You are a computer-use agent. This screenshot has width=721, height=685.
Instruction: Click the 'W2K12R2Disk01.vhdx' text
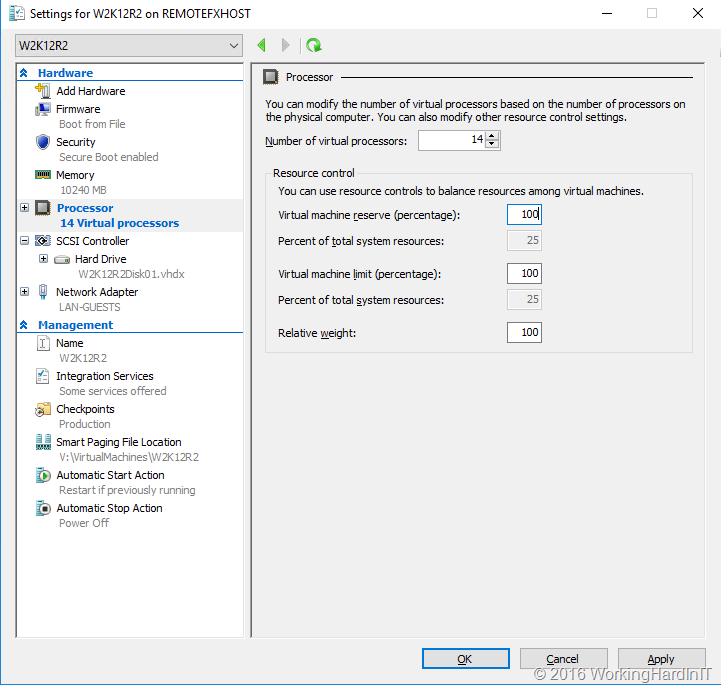click(x=131, y=274)
